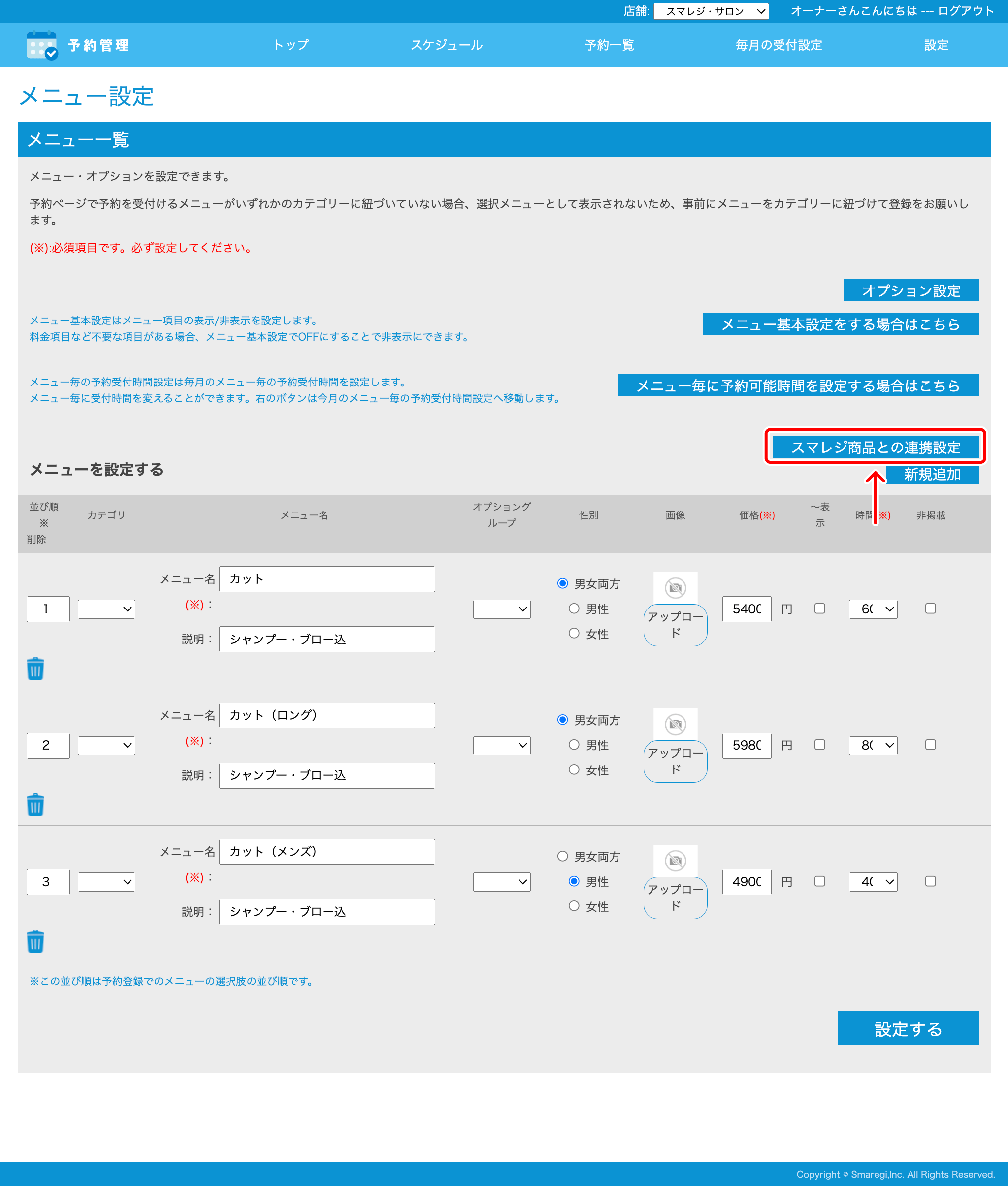This screenshot has width=1008, height=1186.
Task: Open the 時間 dropdown showing 60
Action: [x=873, y=609]
